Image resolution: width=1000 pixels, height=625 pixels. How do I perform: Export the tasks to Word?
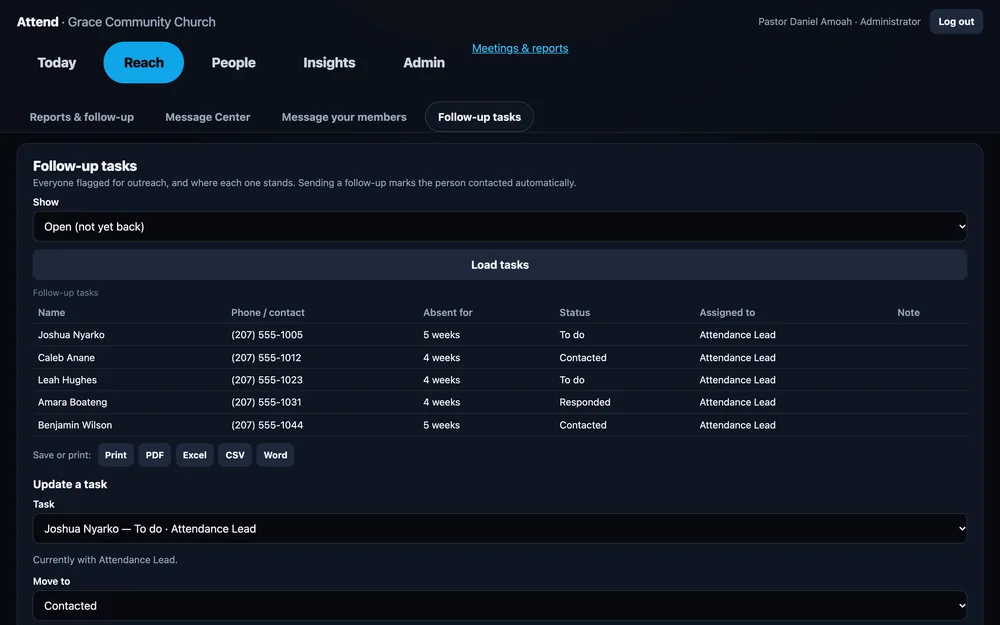(275, 455)
